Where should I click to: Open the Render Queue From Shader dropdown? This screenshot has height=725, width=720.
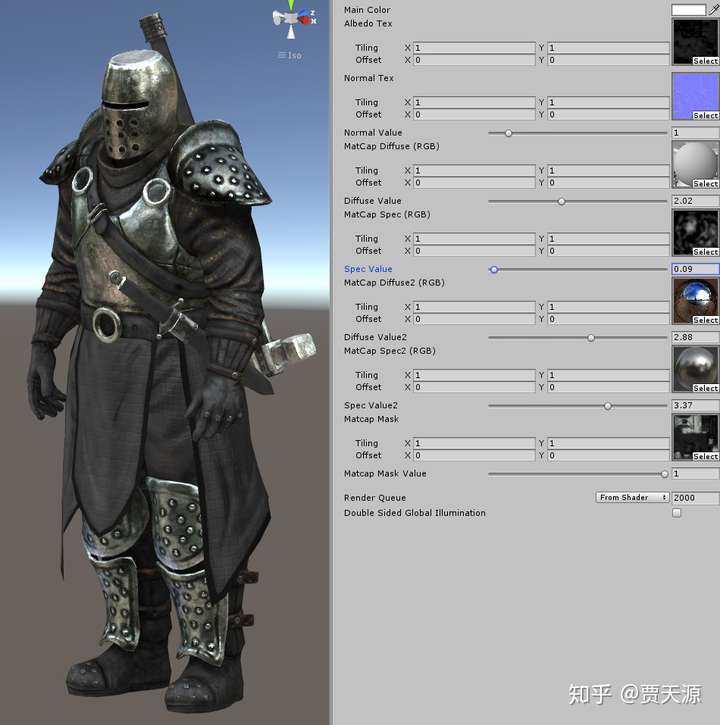632,498
